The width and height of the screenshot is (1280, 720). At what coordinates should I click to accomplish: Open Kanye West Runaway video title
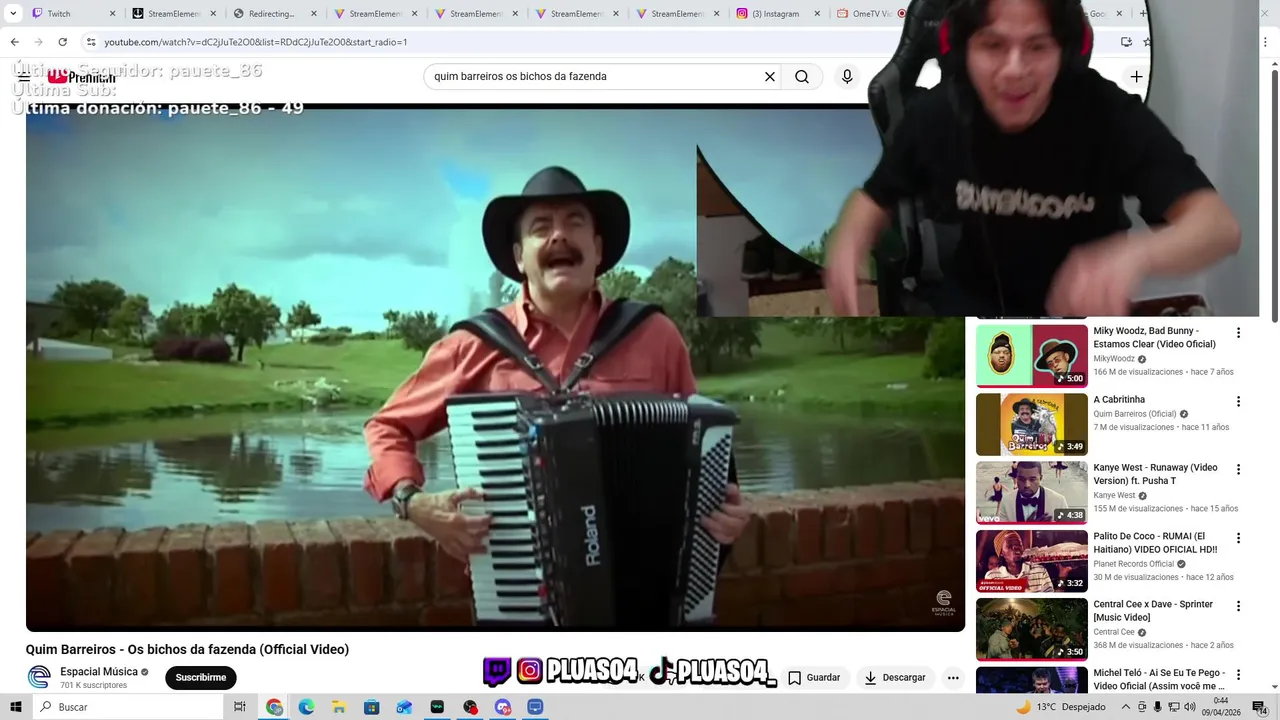pyautogui.click(x=1155, y=474)
